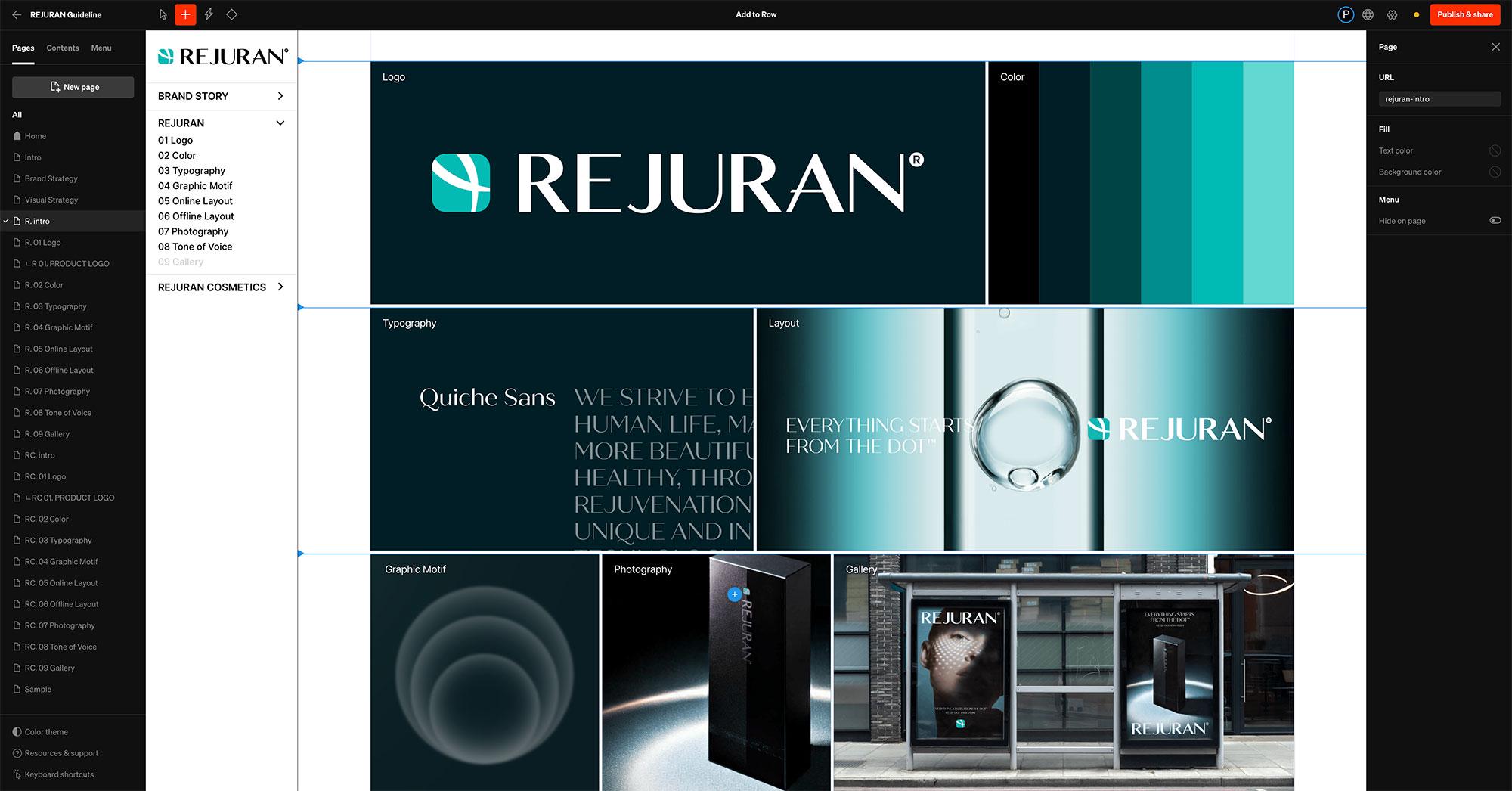Select the Graphic Motif card

point(485,673)
